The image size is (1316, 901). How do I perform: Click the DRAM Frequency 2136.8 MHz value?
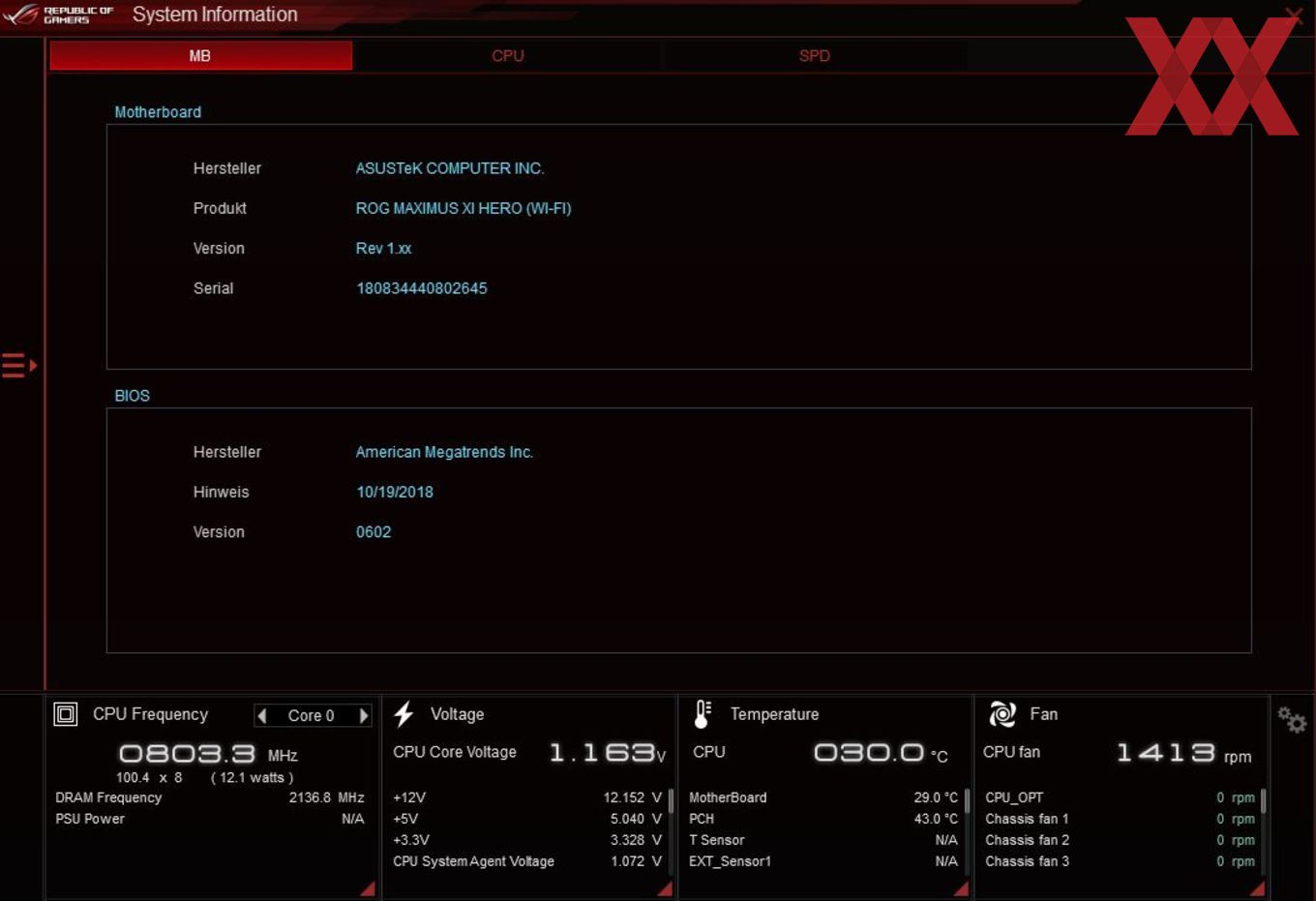[326, 797]
